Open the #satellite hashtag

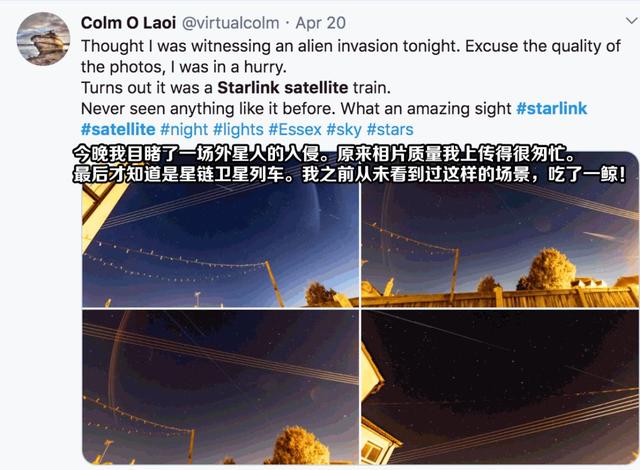[118, 130]
